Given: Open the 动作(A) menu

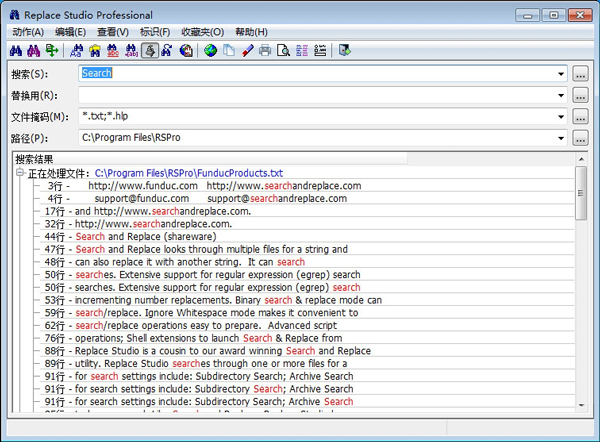Looking at the screenshot, I should pyautogui.click(x=28, y=32).
